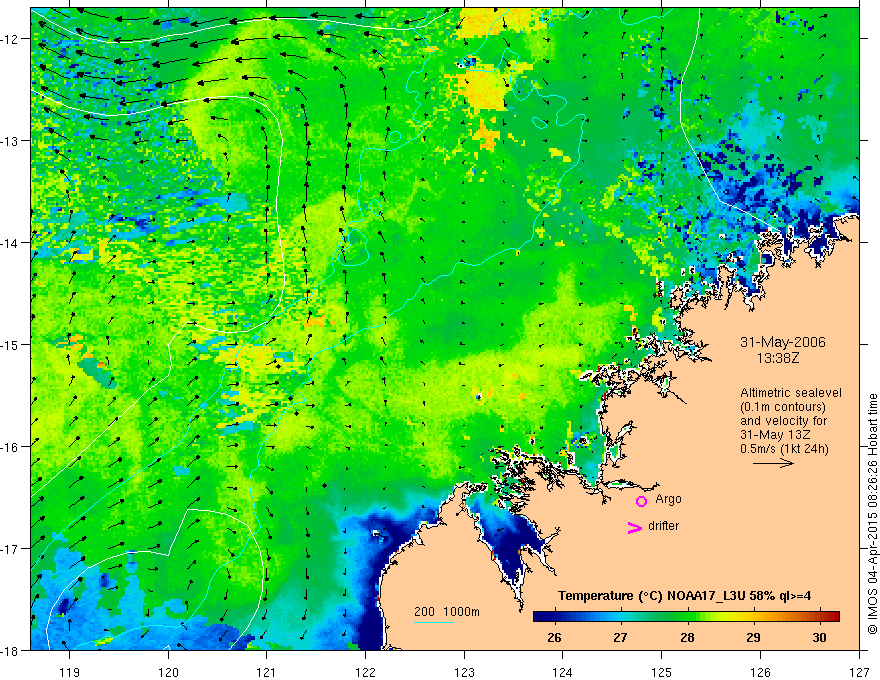The image size is (880, 680).
Task: Click the 'Argo' legend label
Action: pos(668,499)
